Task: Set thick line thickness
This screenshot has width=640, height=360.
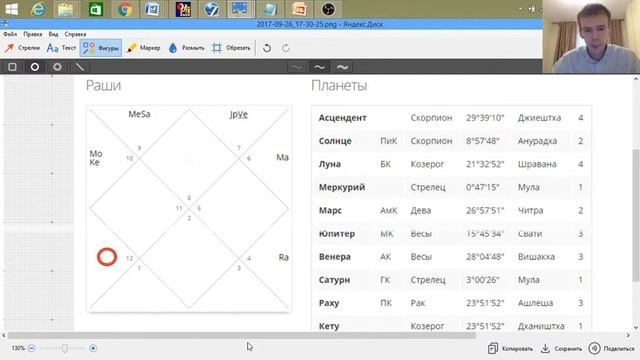Action: [x=342, y=67]
